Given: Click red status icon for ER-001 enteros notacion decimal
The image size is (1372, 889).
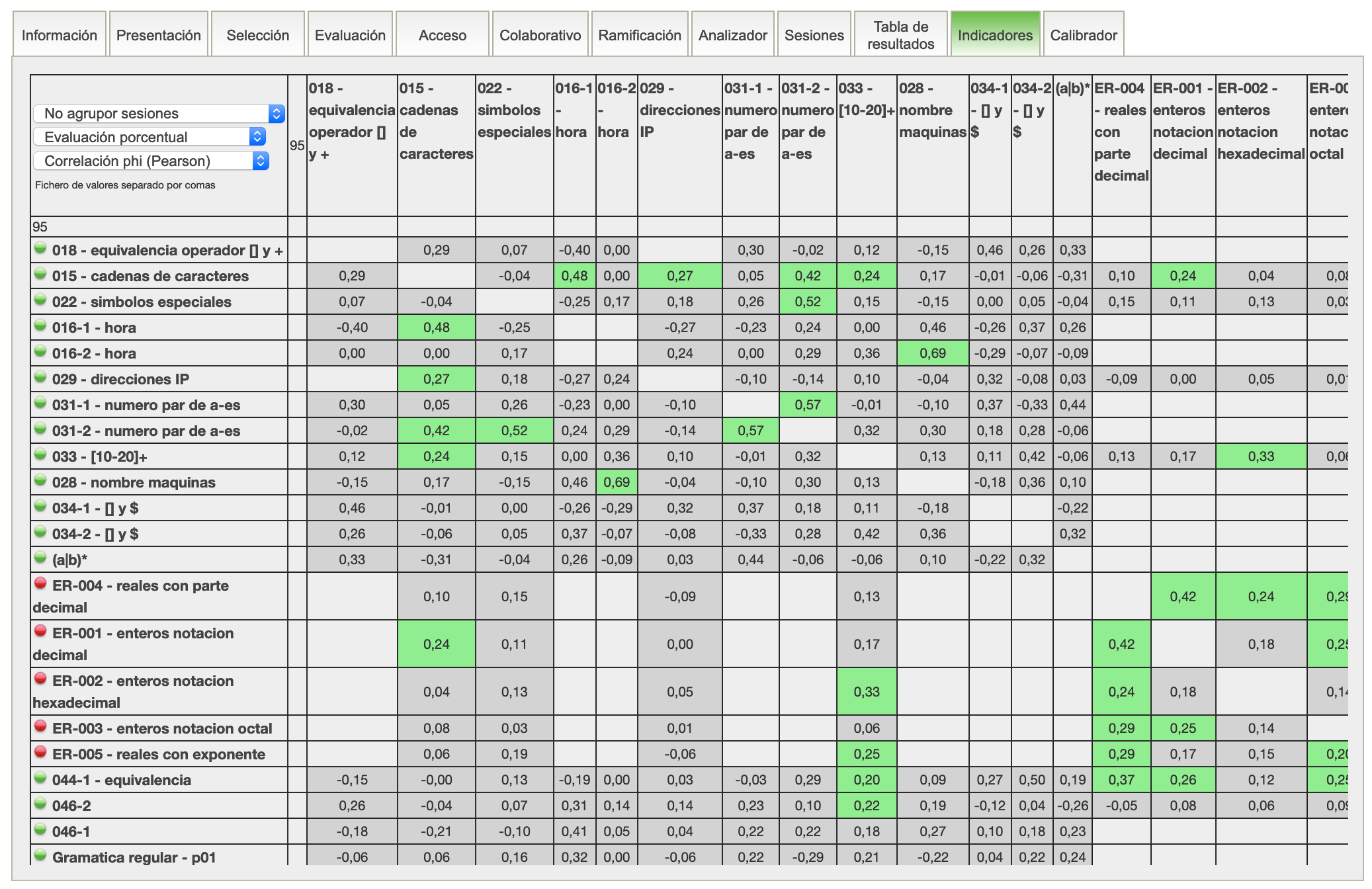Looking at the screenshot, I should point(40,631).
